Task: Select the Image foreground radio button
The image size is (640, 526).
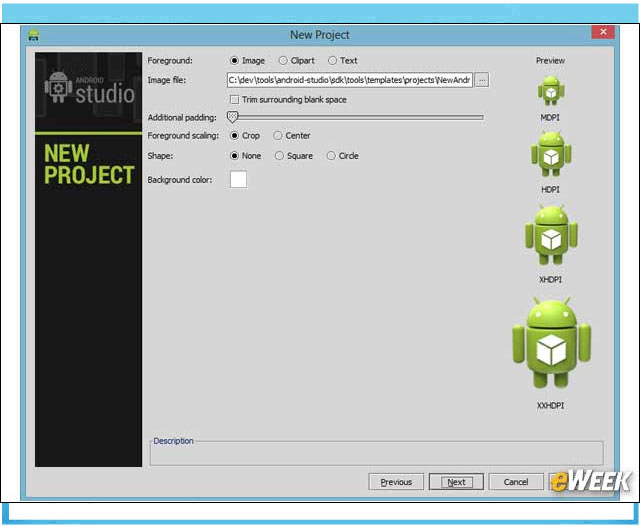Action: 234,60
